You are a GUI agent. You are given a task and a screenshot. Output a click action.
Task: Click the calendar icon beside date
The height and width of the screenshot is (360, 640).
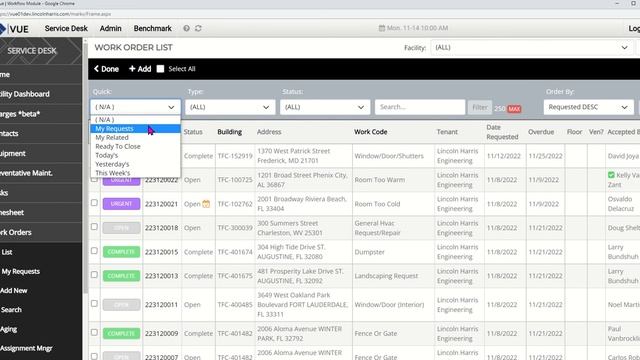(x=382, y=28)
